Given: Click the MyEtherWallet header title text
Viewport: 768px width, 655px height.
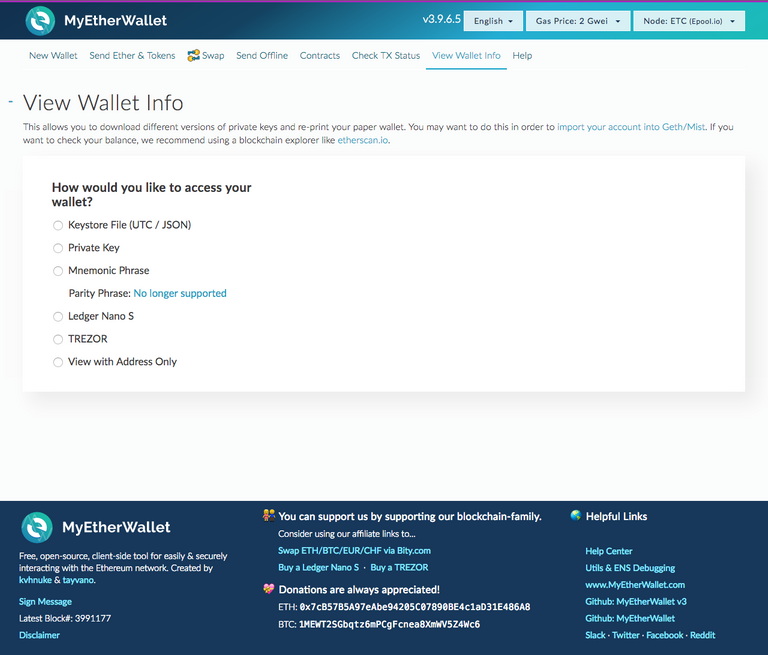Looking at the screenshot, I should click(116, 21).
